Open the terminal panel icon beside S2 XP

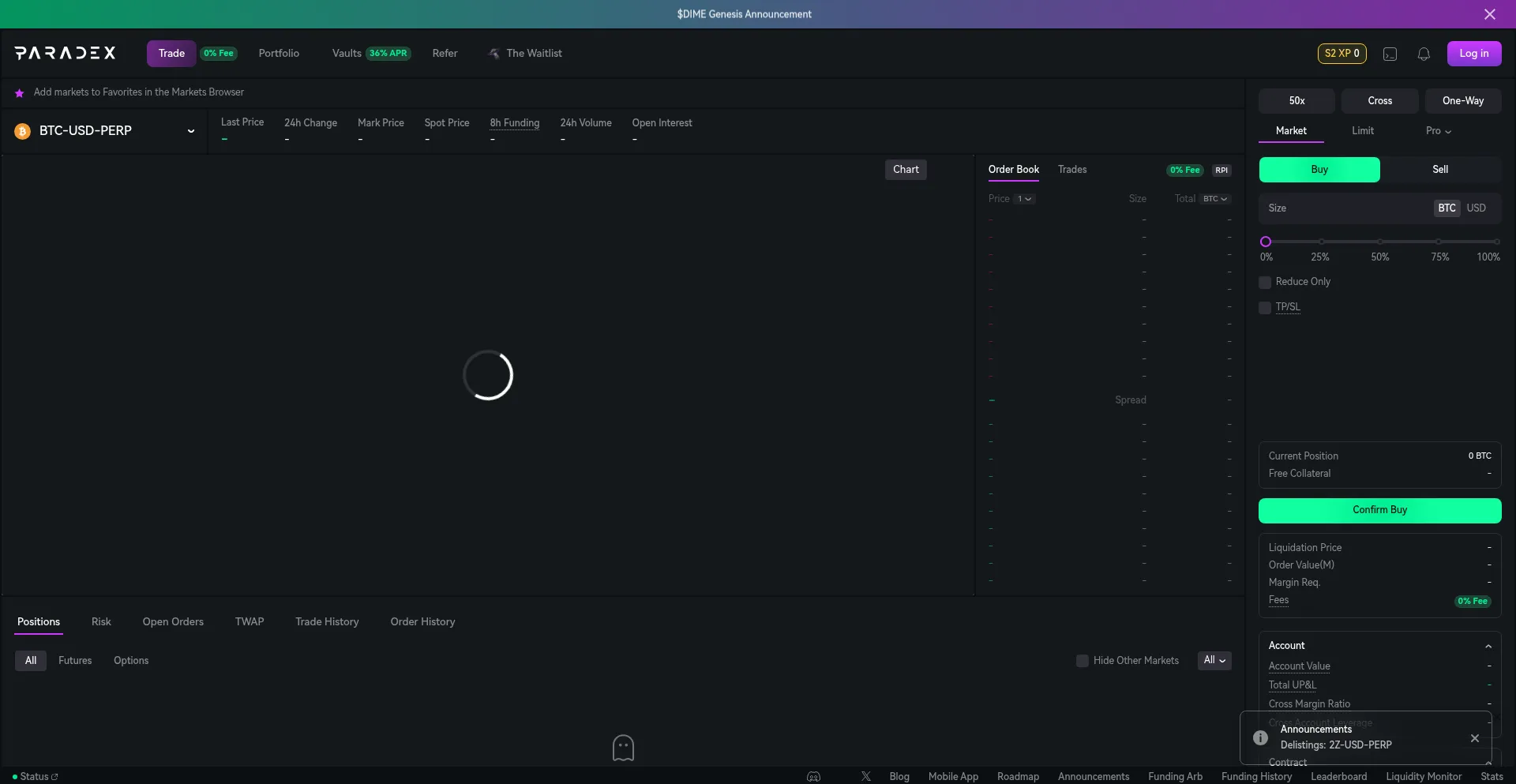1390,54
